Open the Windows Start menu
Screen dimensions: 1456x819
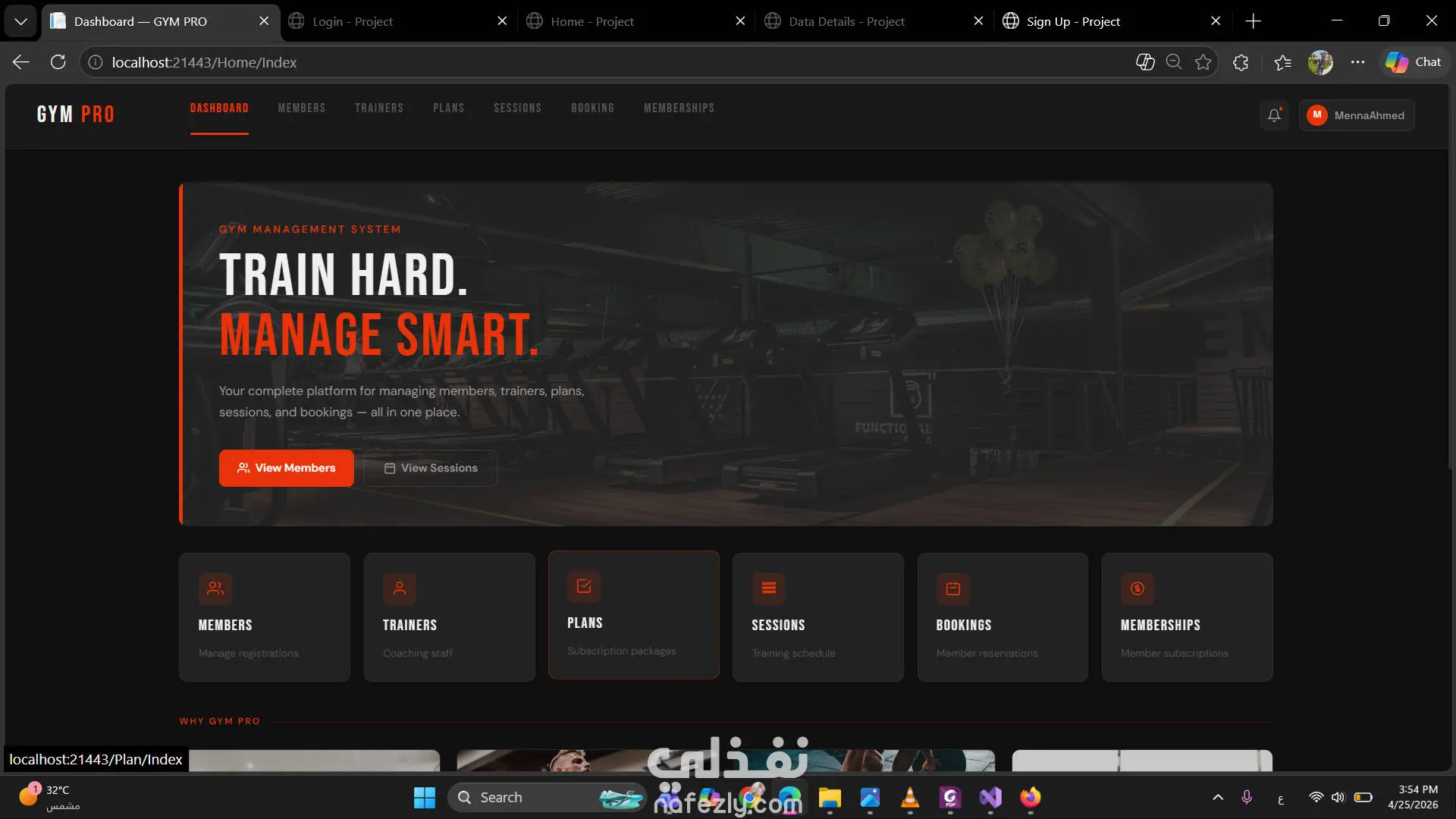click(425, 798)
